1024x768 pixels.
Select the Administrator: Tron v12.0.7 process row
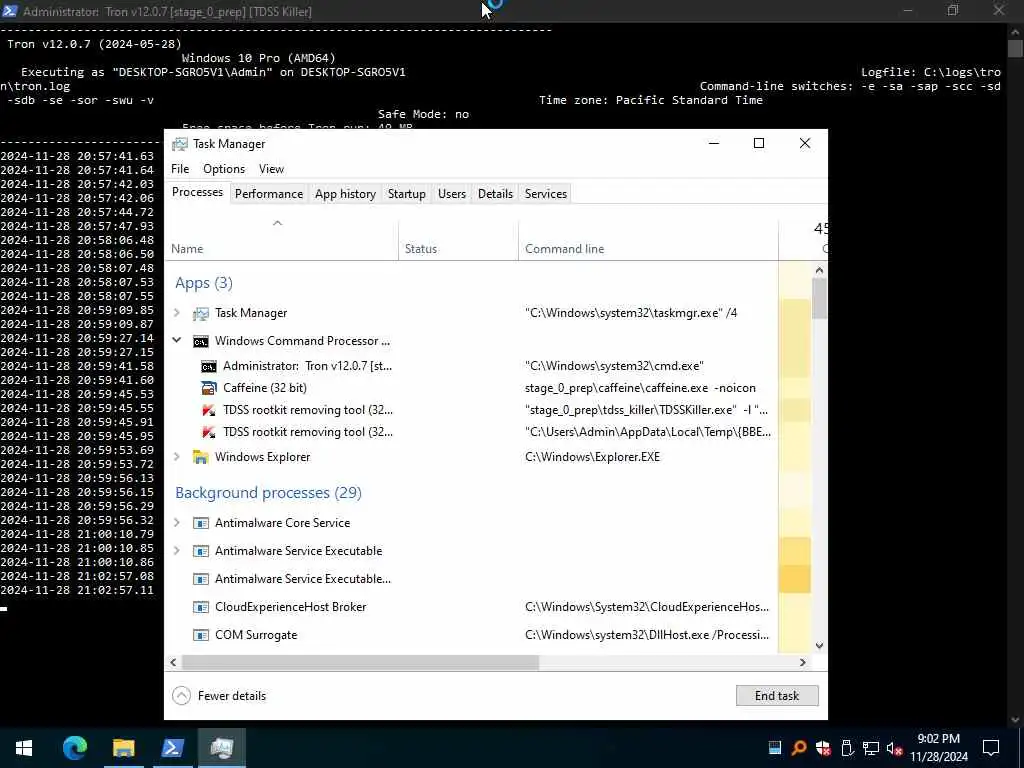point(472,366)
